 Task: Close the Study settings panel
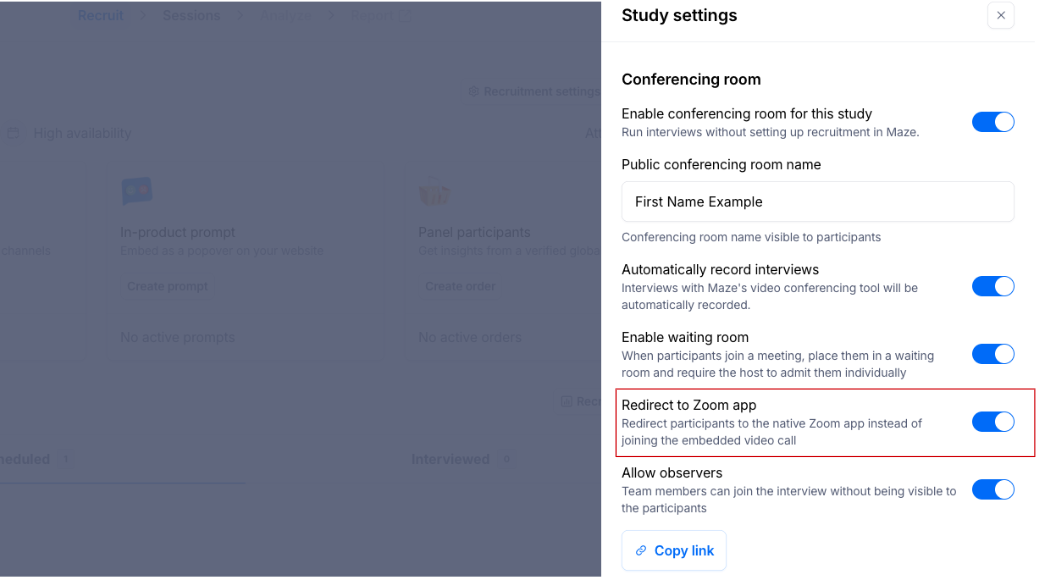click(x=1000, y=15)
